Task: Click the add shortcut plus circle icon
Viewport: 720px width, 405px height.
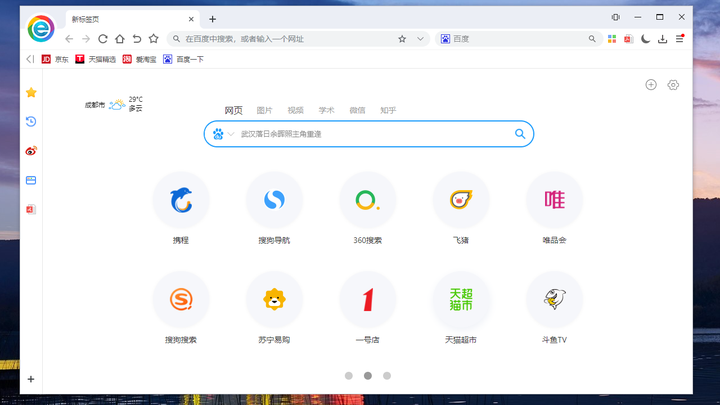Action: pyautogui.click(x=651, y=85)
